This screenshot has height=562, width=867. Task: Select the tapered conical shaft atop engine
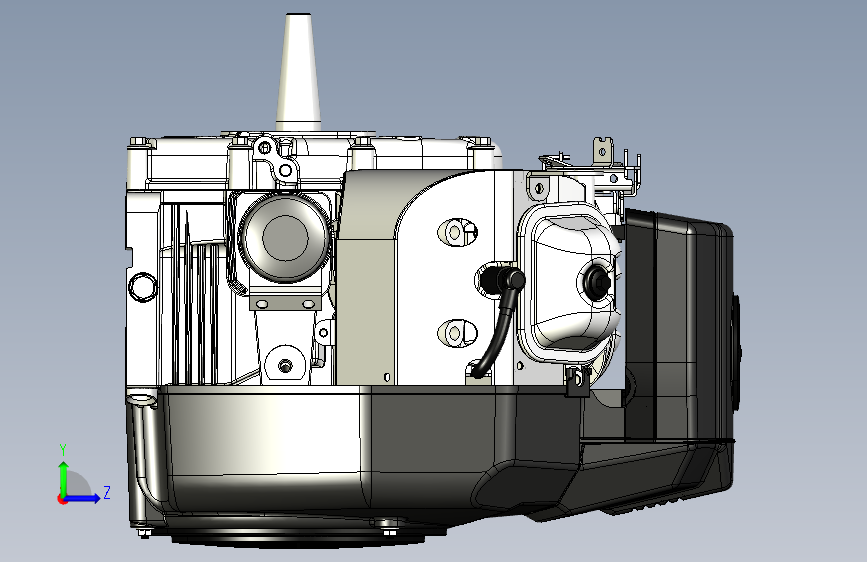pyautogui.click(x=299, y=72)
